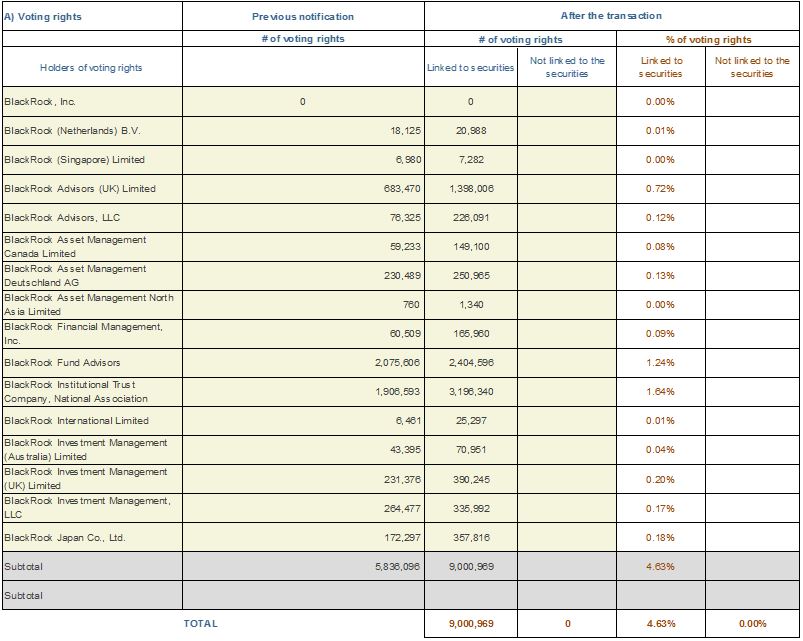Select the 2,075,606 value
Screen dimensions: 803x641
(x=397, y=362)
